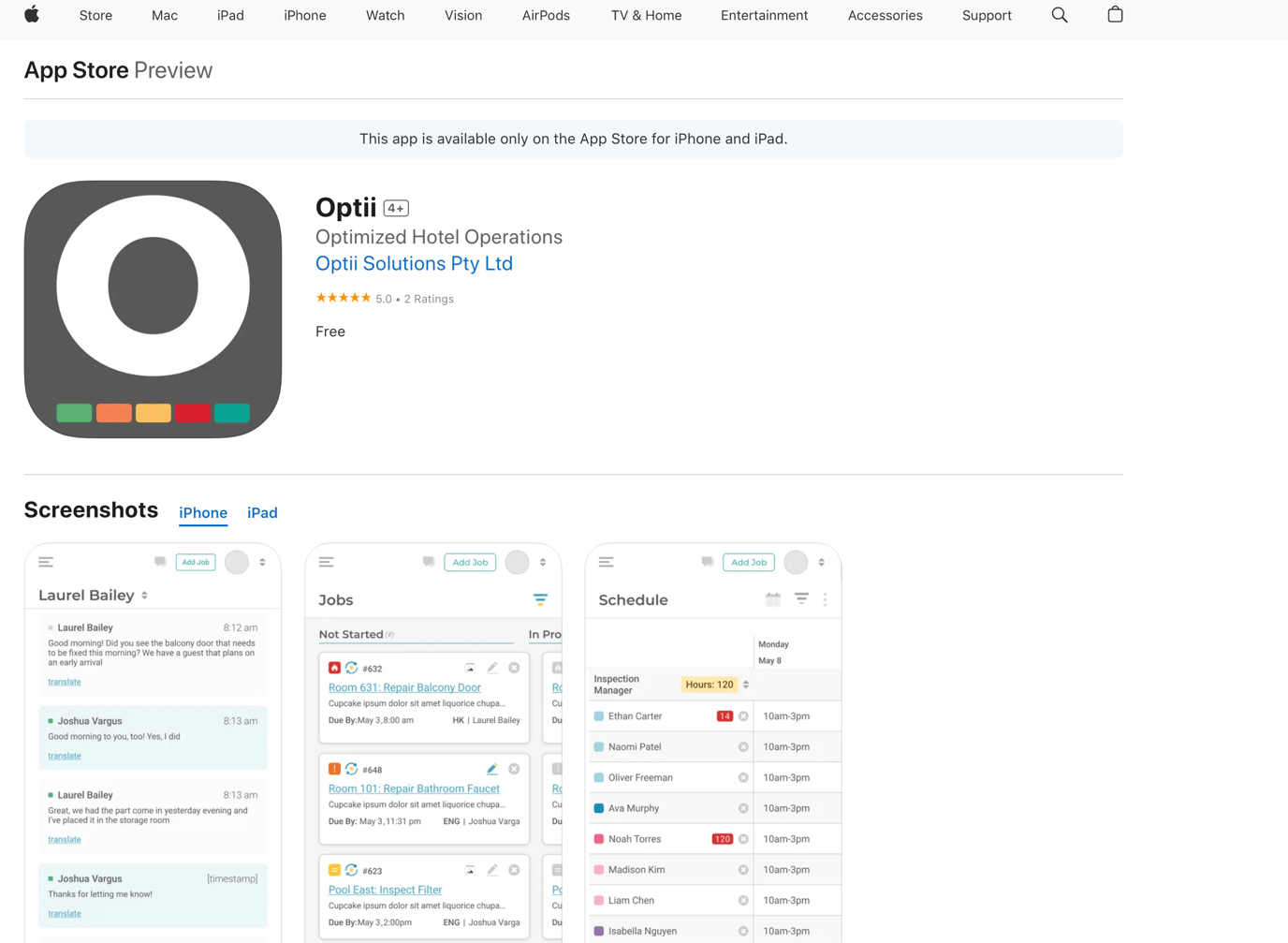Remove Naomi Patel from the schedule
This screenshot has width=1288, height=943.
coord(742,746)
